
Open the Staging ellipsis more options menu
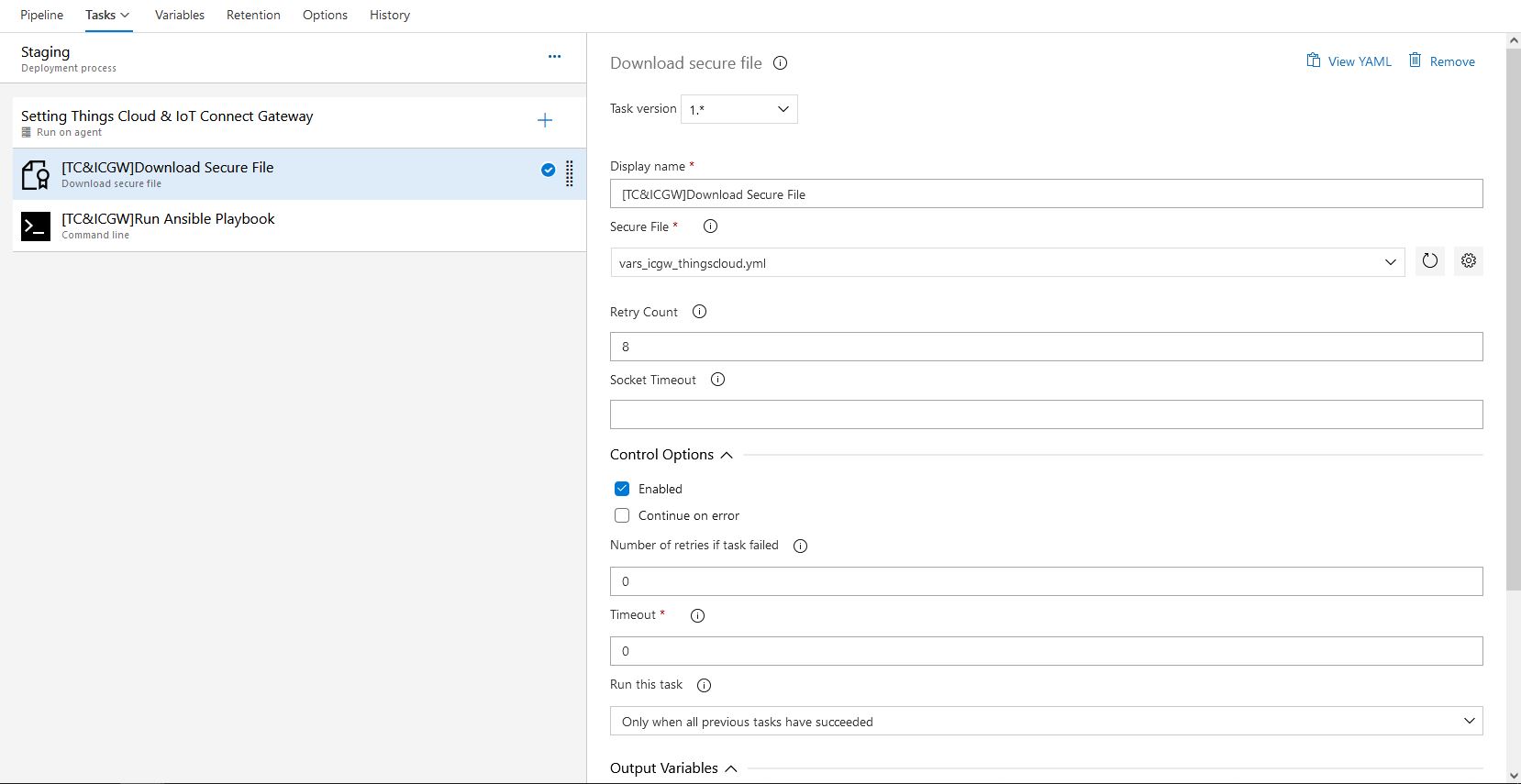[554, 57]
